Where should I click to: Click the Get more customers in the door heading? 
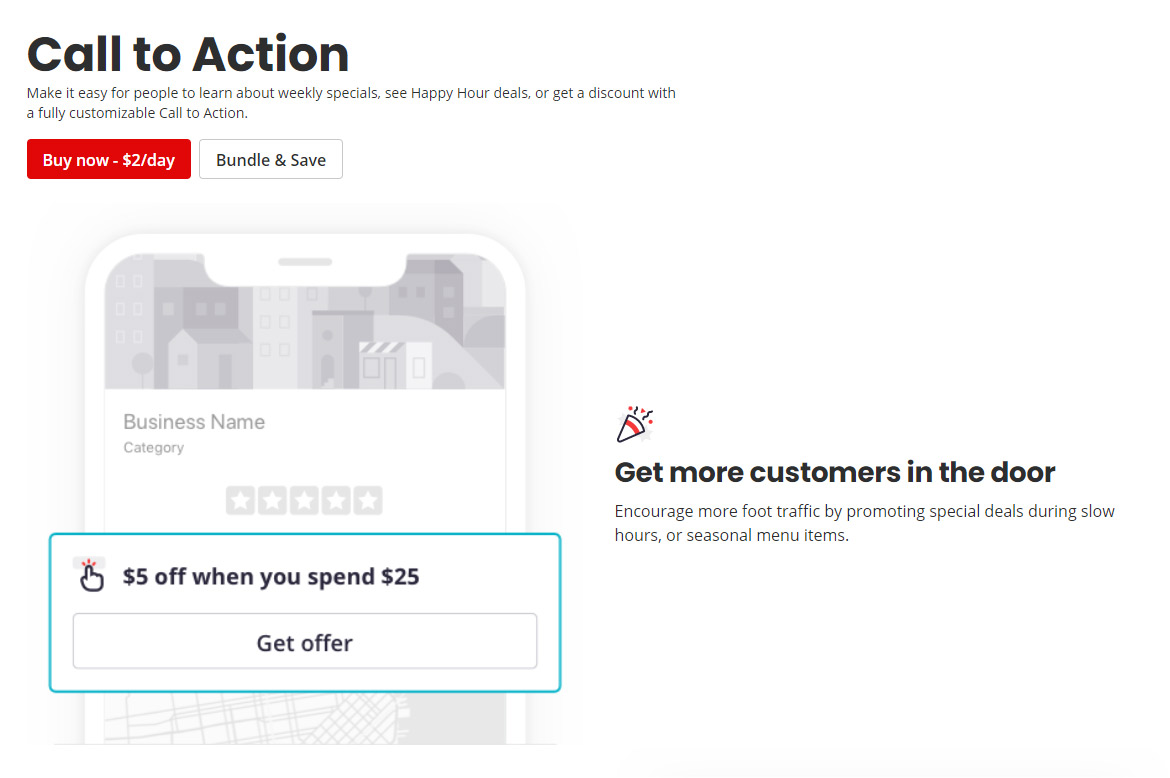tap(834, 472)
